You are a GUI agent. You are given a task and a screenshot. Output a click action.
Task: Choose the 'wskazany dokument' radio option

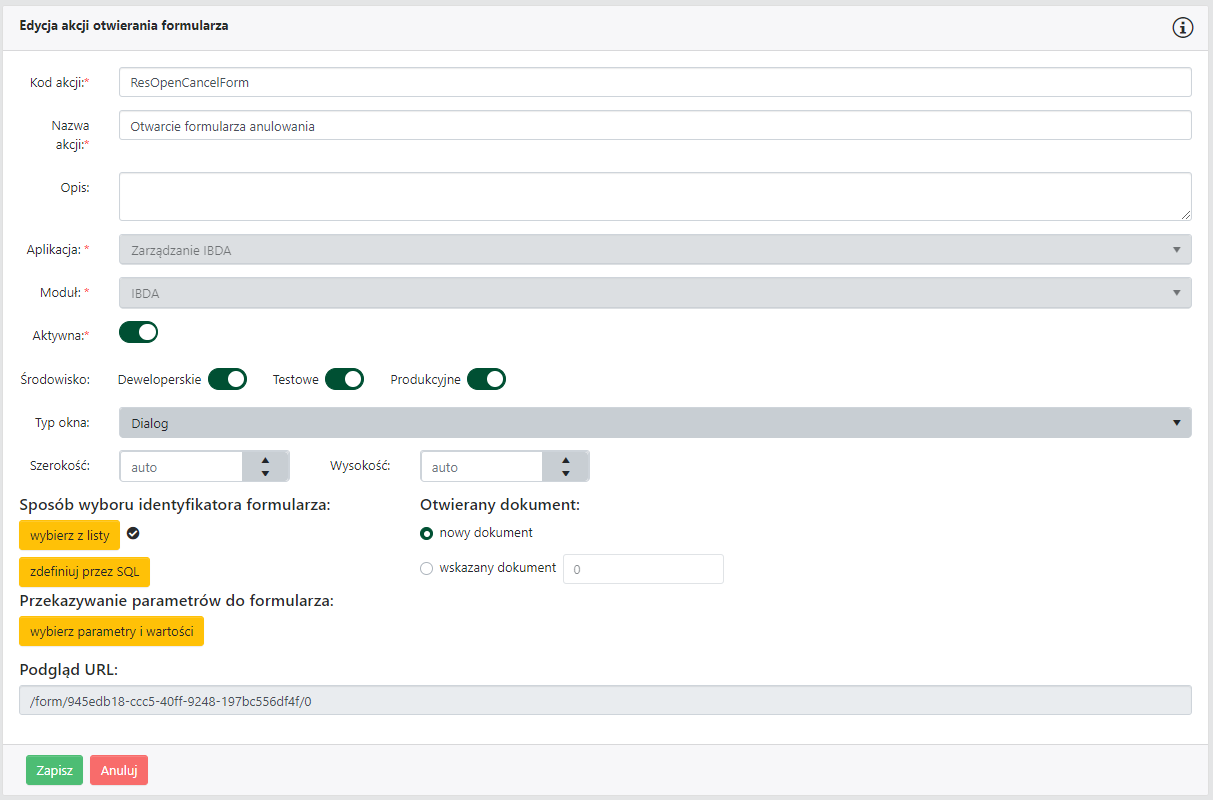[427, 568]
